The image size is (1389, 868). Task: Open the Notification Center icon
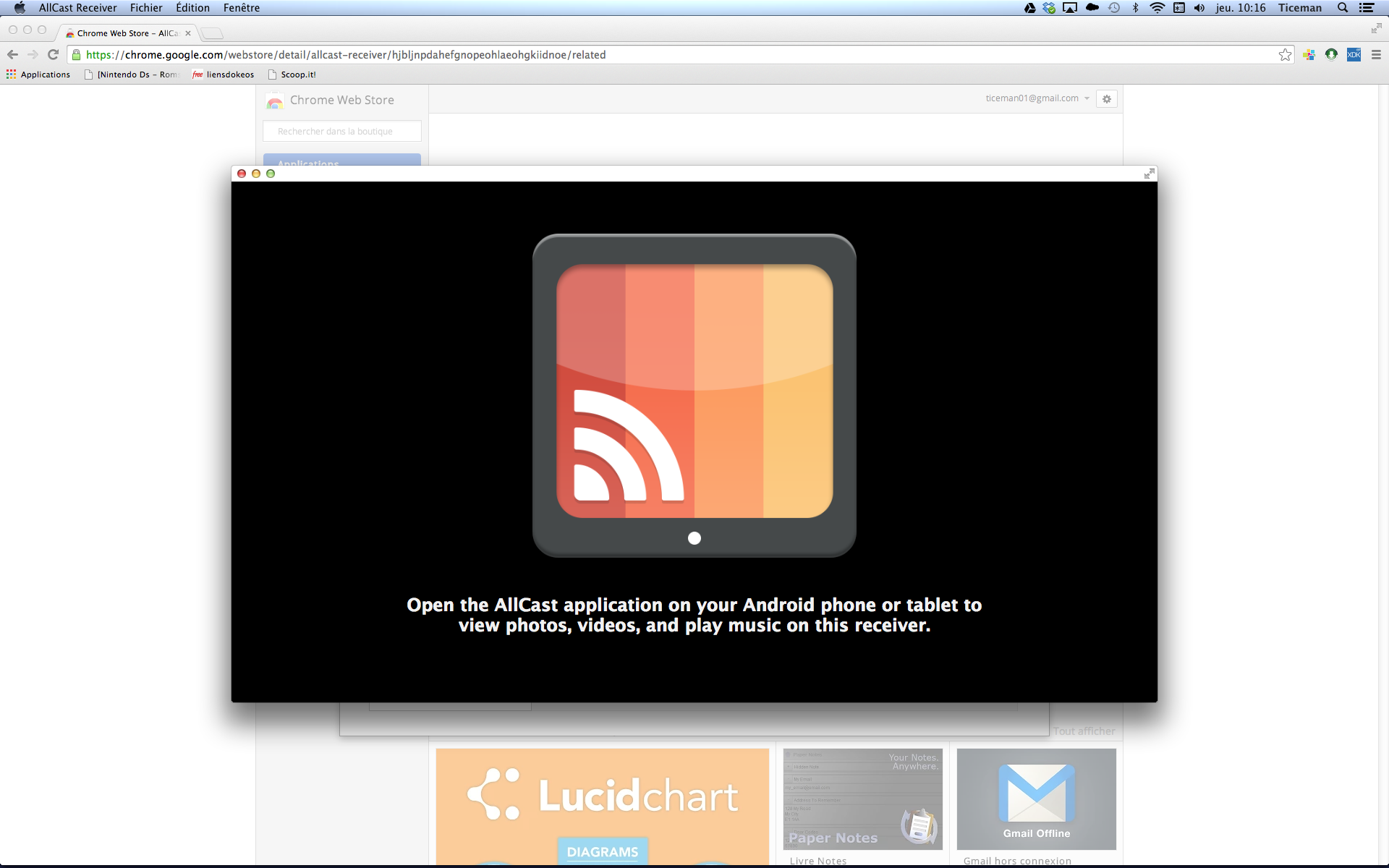point(1367,8)
